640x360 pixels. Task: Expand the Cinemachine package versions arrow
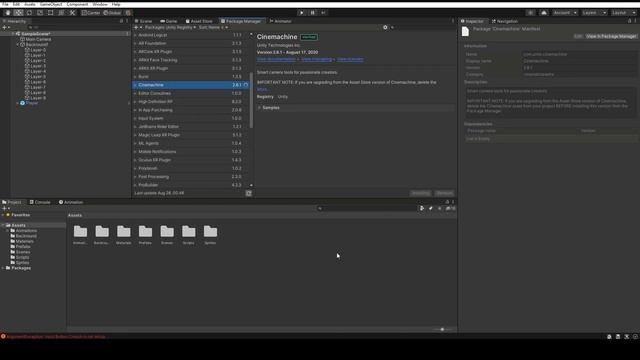[x=135, y=85]
